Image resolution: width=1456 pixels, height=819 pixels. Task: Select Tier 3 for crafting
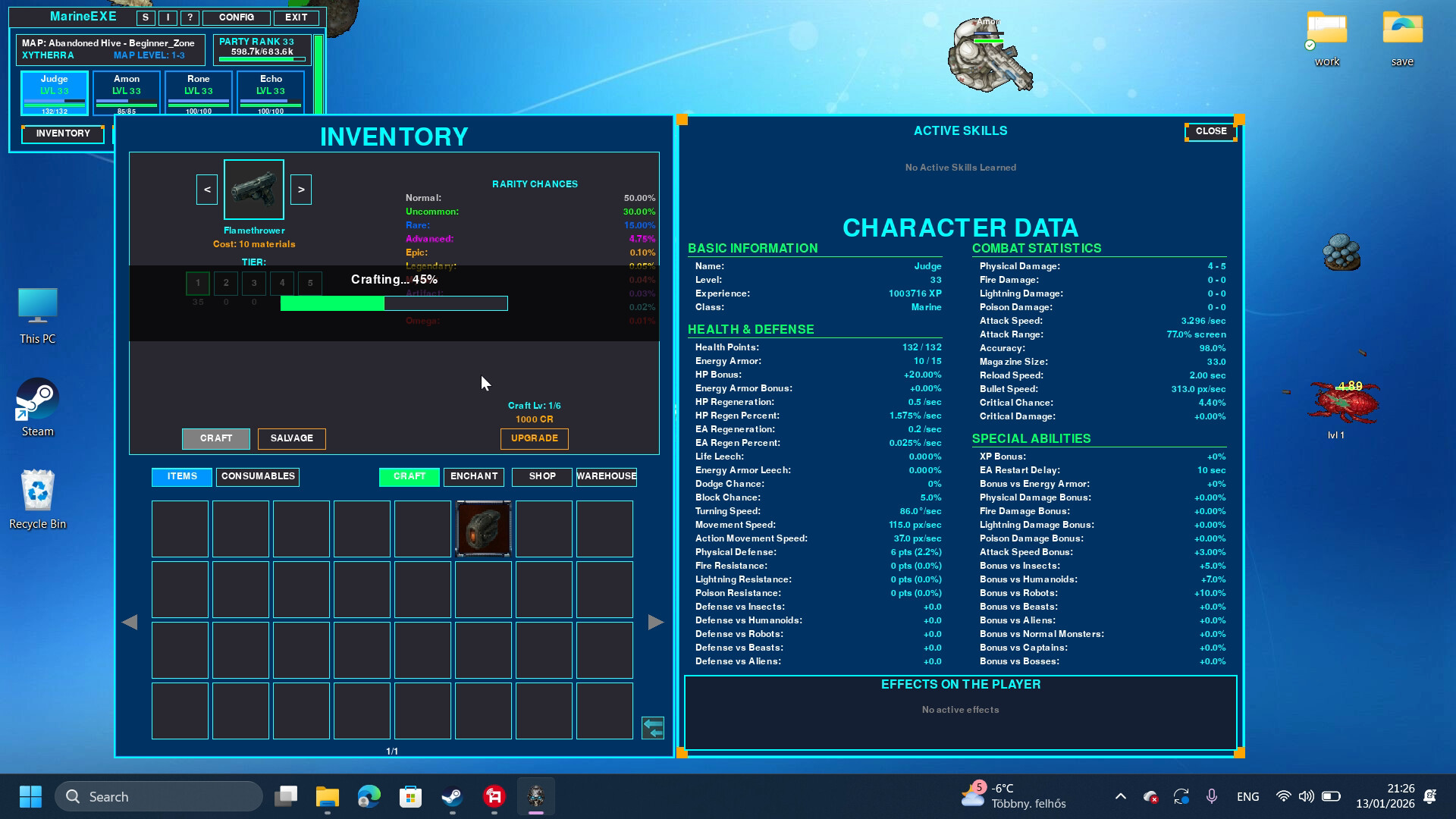(253, 283)
